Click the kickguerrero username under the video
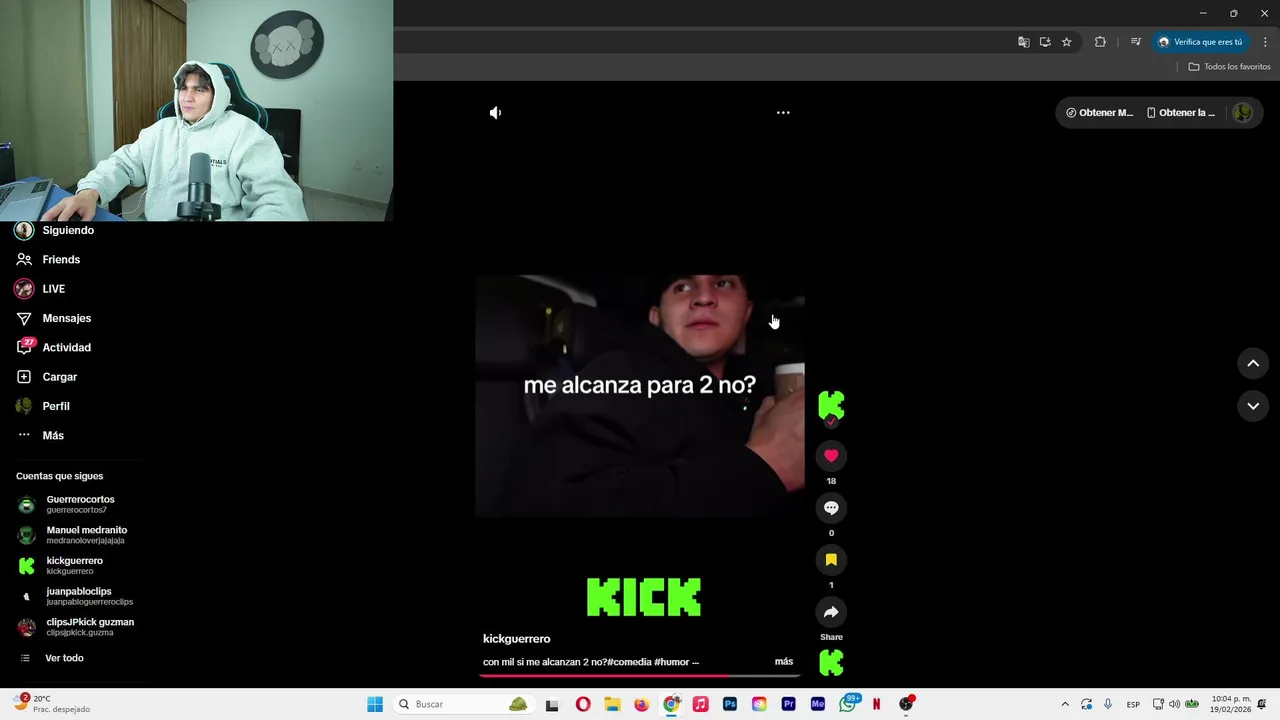1280x720 pixels. pyautogui.click(x=516, y=639)
